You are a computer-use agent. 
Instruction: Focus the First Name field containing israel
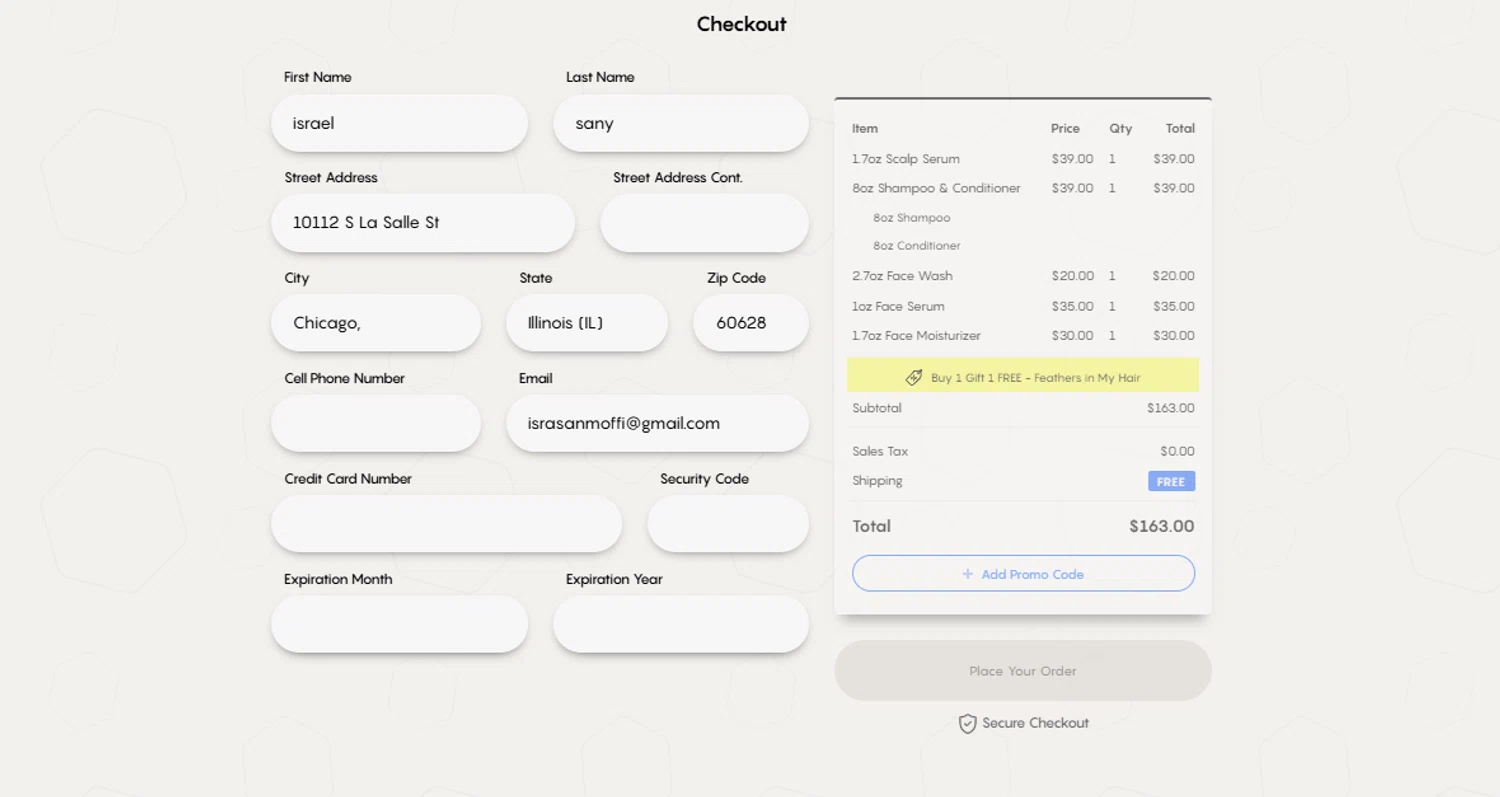(399, 123)
